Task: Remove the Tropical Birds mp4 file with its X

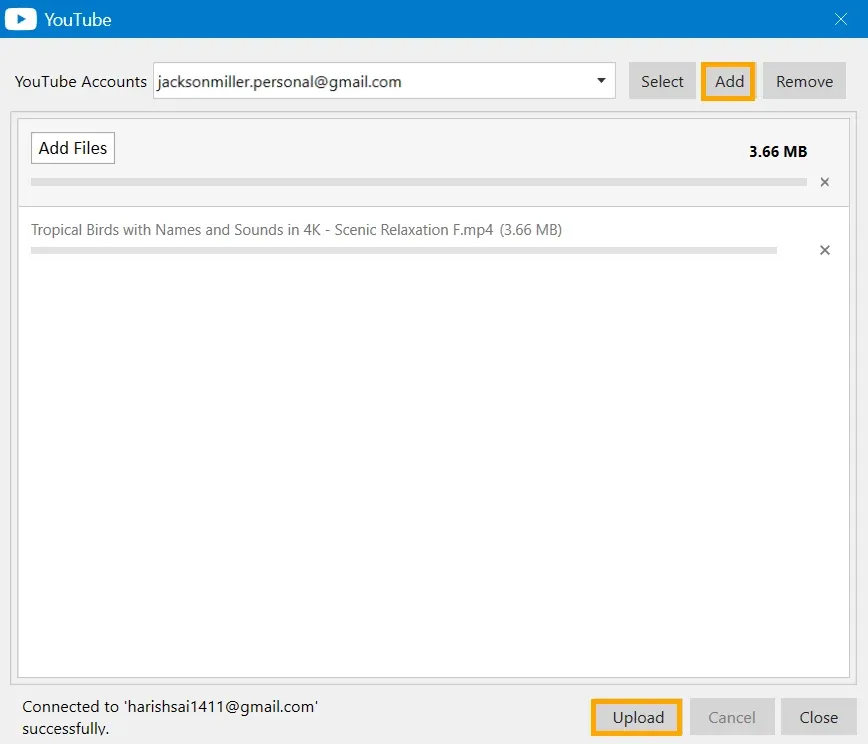Action: (x=824, y=250)
